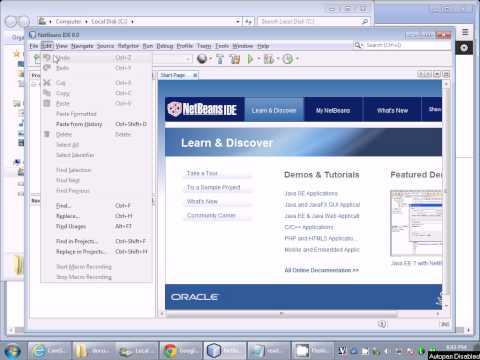Click the Debug Project toolbar icon
Viewport: 480px width, 360px height.
point(269,59)
